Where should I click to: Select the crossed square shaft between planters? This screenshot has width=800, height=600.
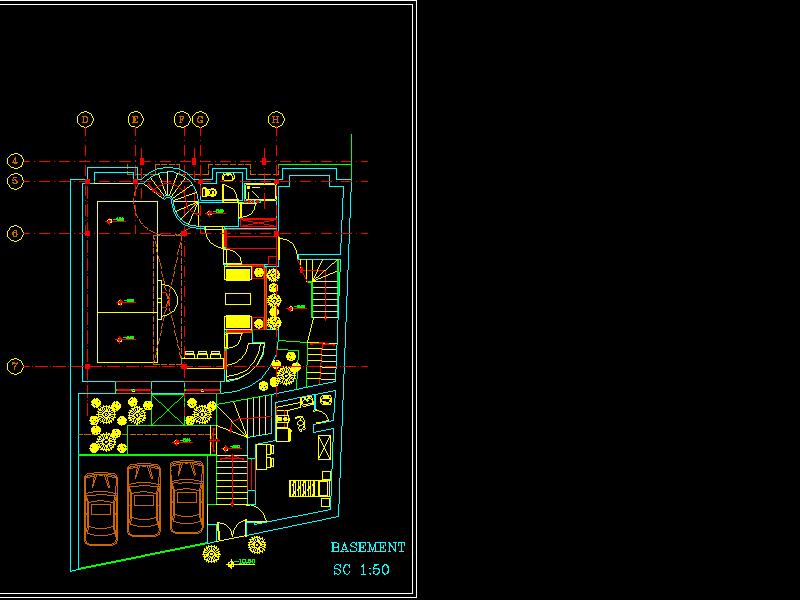pos(165,409)
